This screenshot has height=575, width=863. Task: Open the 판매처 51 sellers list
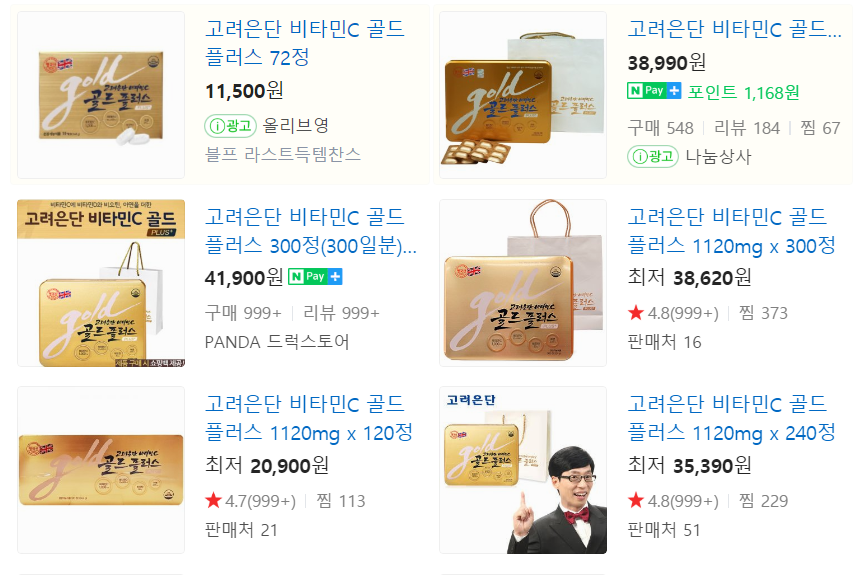pyautogui.click(x=664, y=530)
